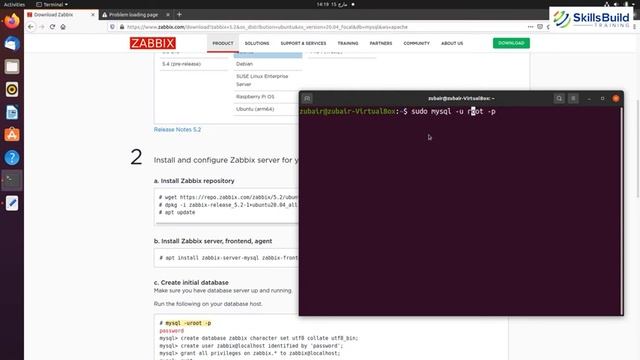The width and height of the screenshot is (640, 360).
Task: Open the PRODUCT menu
Action: (223, 43)
